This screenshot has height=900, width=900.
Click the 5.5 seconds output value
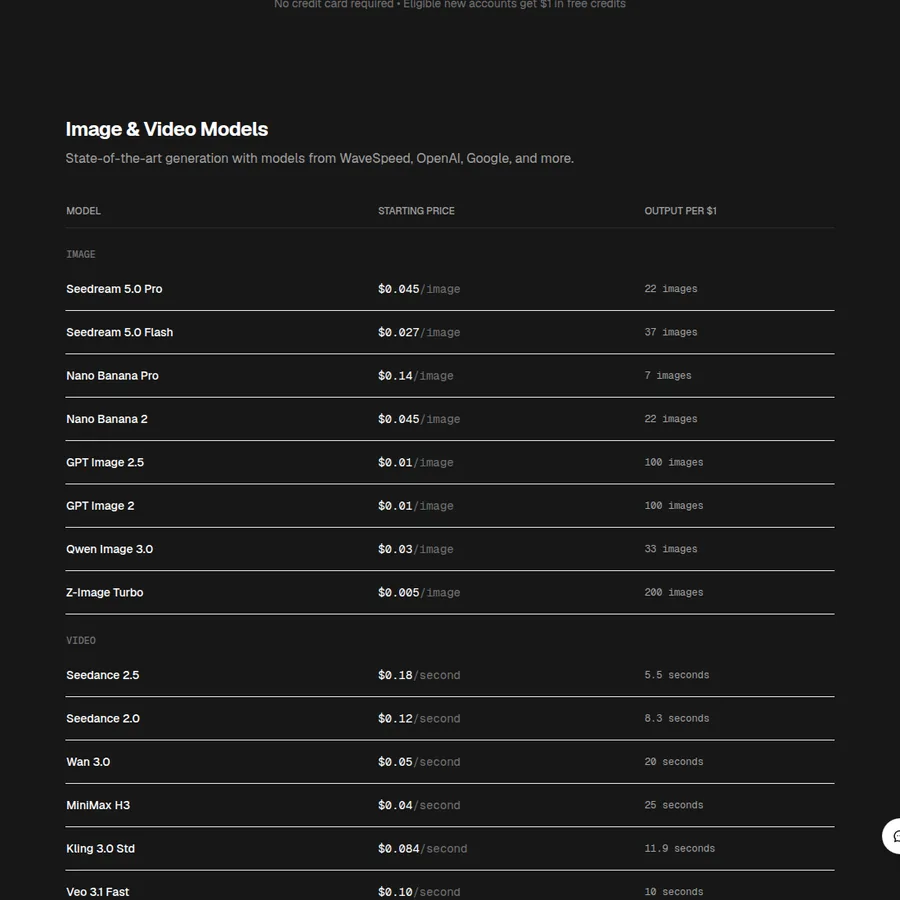[x=677, y=675]
